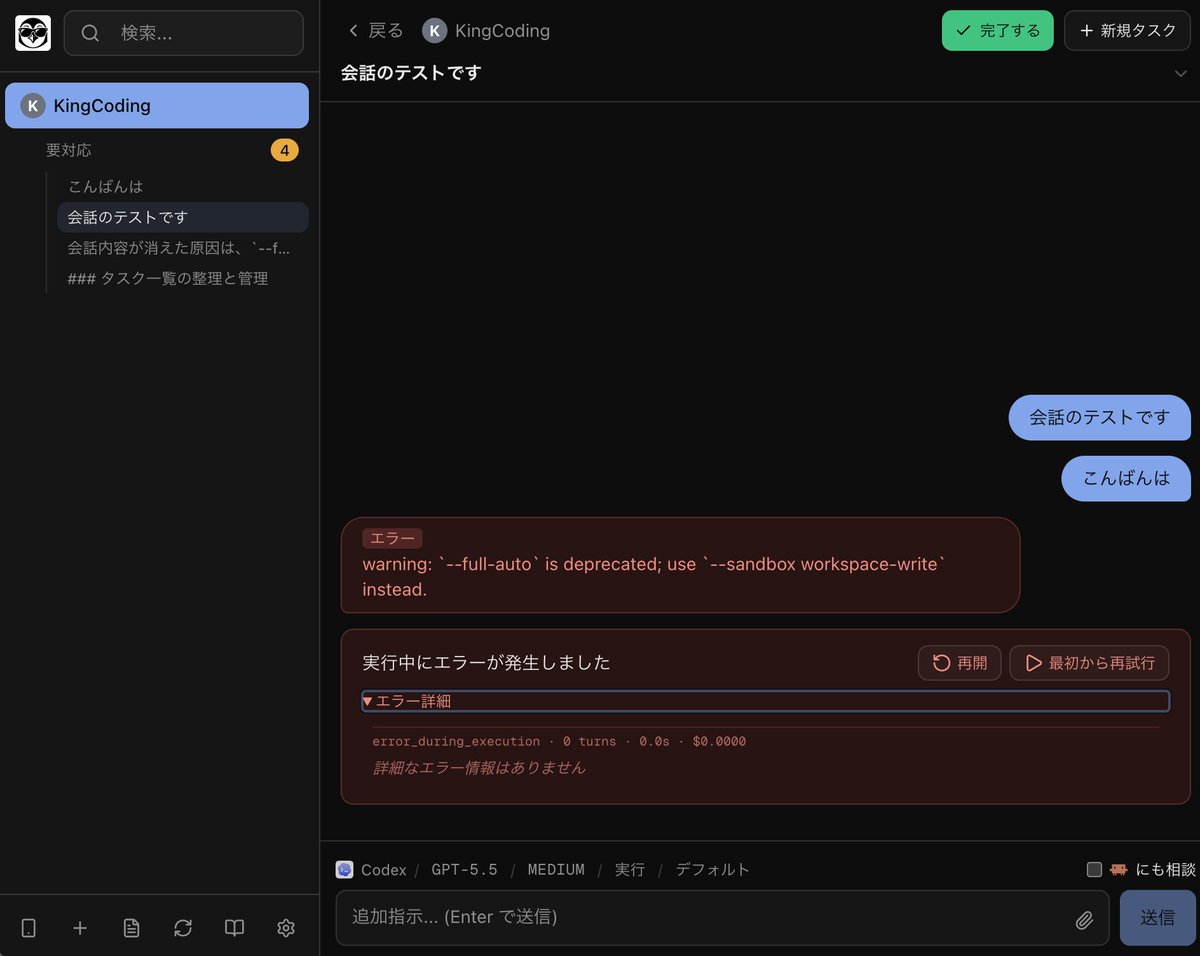Open the 会話内容が消えた原因は task

click(x=182, y=248)
